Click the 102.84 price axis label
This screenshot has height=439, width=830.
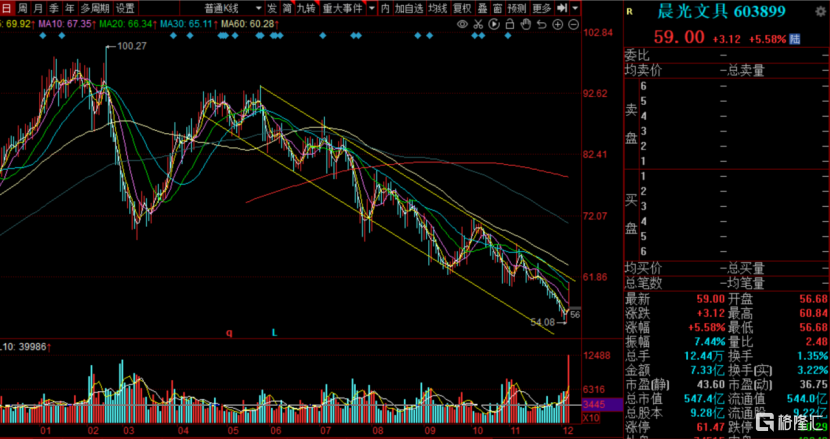(598, 32)
